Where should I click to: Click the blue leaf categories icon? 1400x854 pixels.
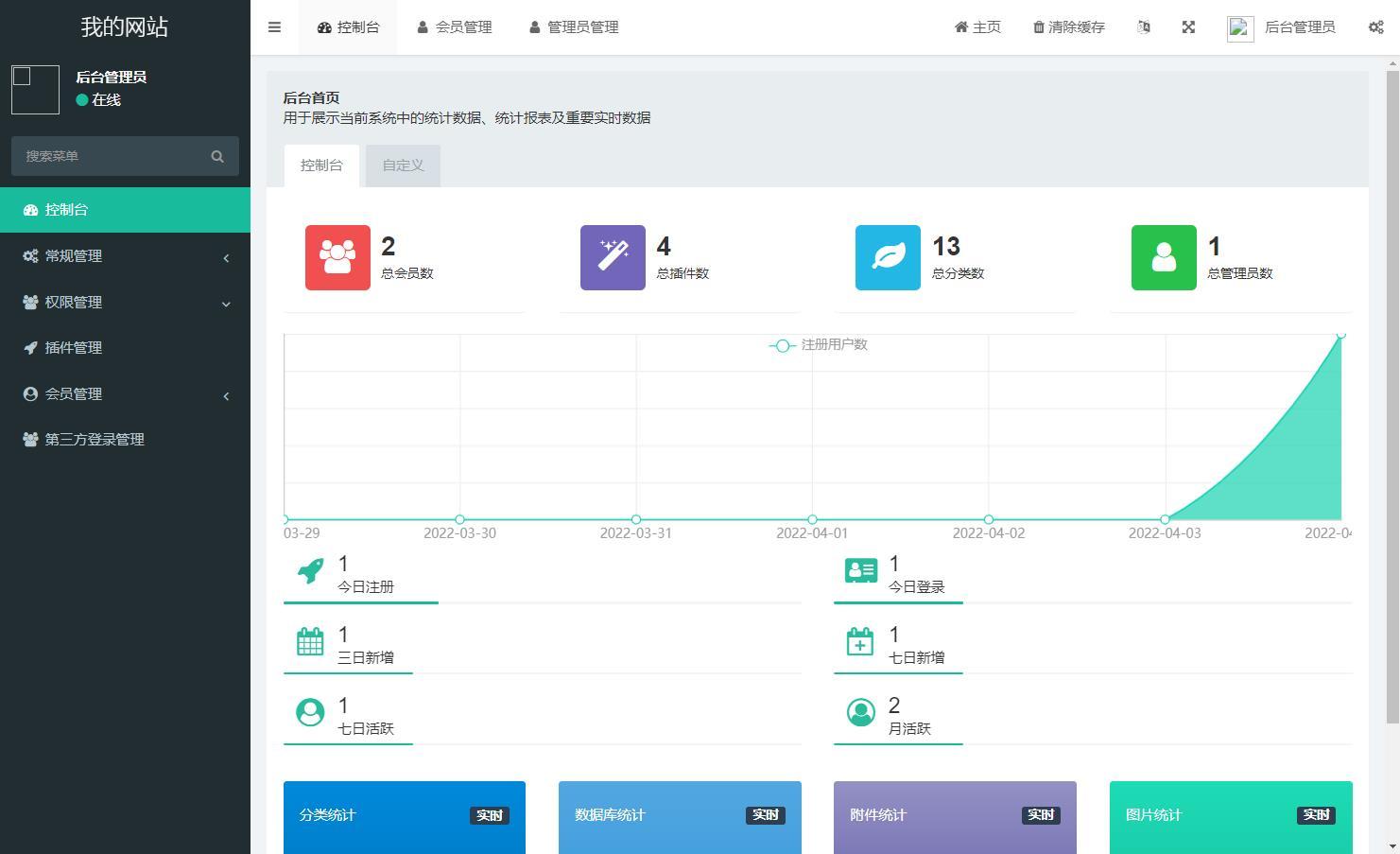(888, 257)
